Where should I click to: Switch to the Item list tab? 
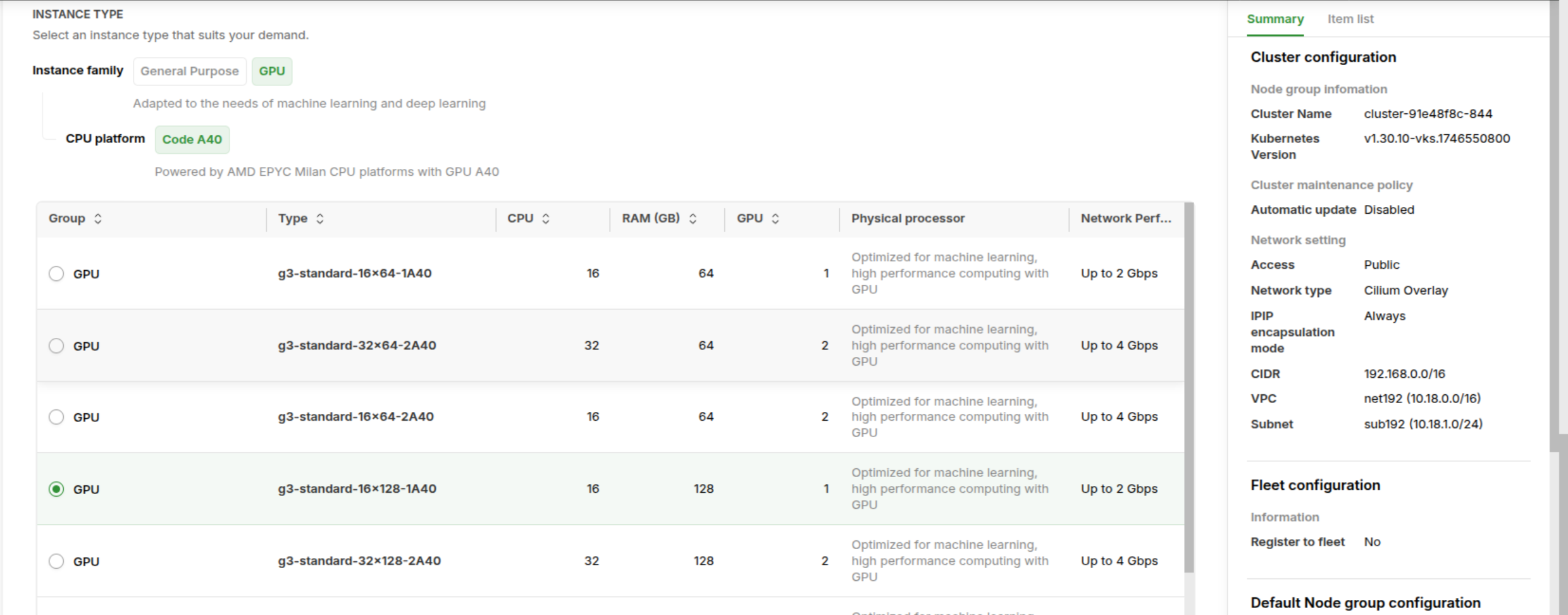coord(1350,19)
